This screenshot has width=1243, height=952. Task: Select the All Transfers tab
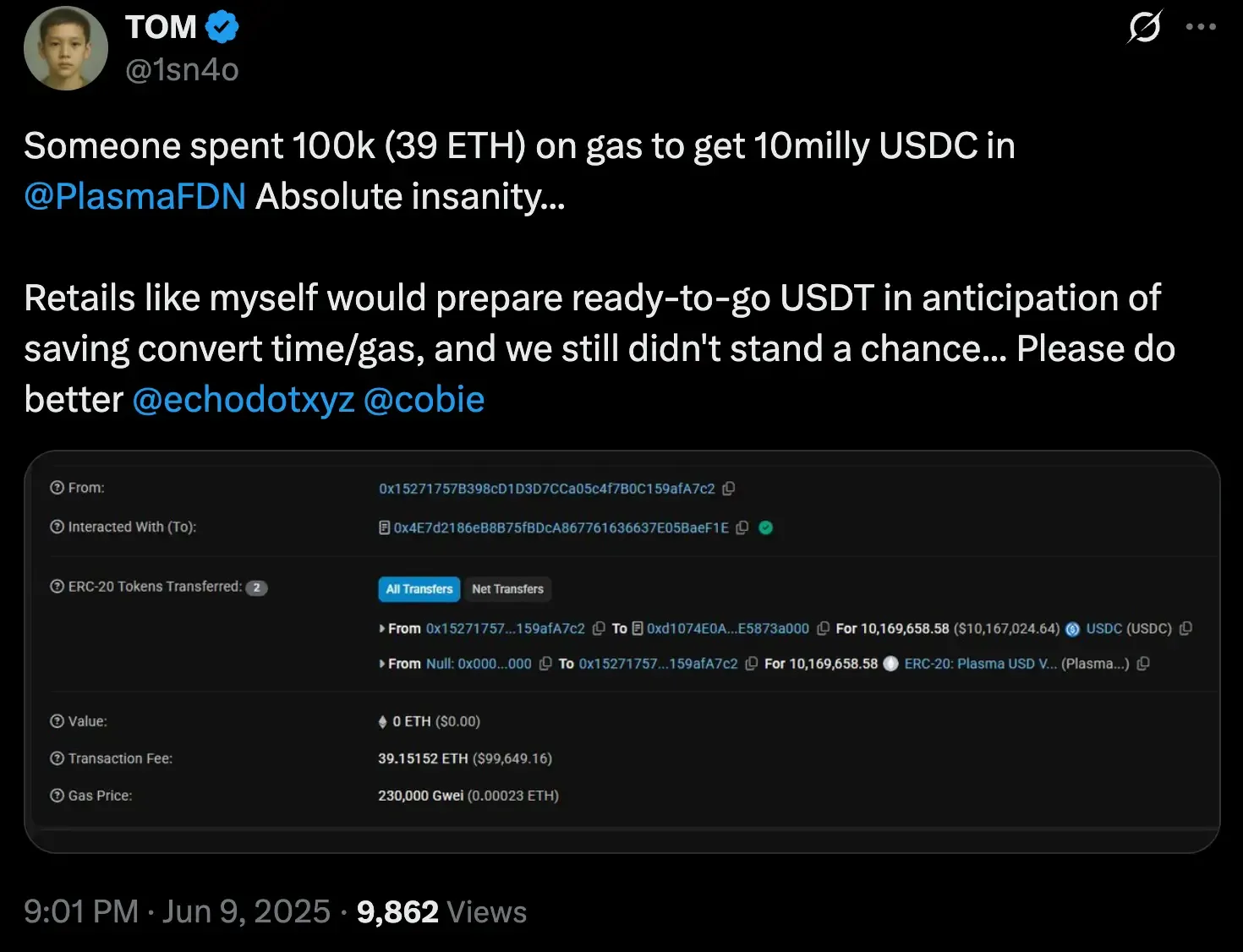tap(419, 589)
